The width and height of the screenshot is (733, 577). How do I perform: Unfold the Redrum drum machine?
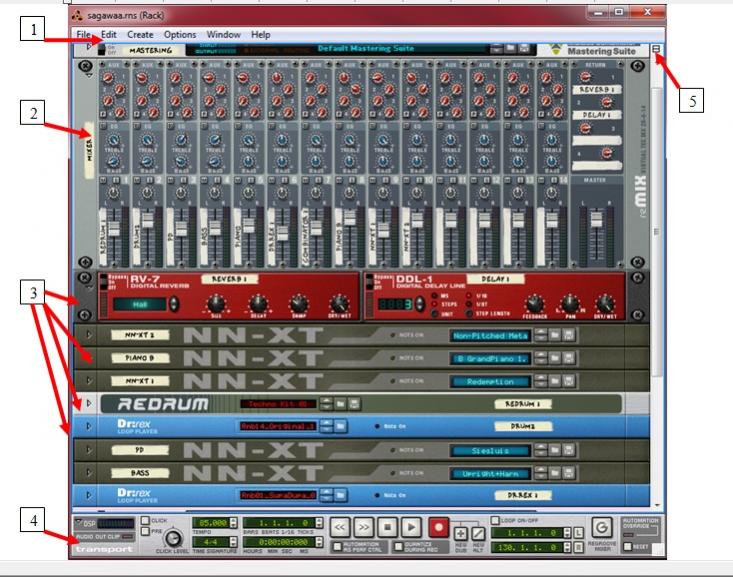pos(89,403)
